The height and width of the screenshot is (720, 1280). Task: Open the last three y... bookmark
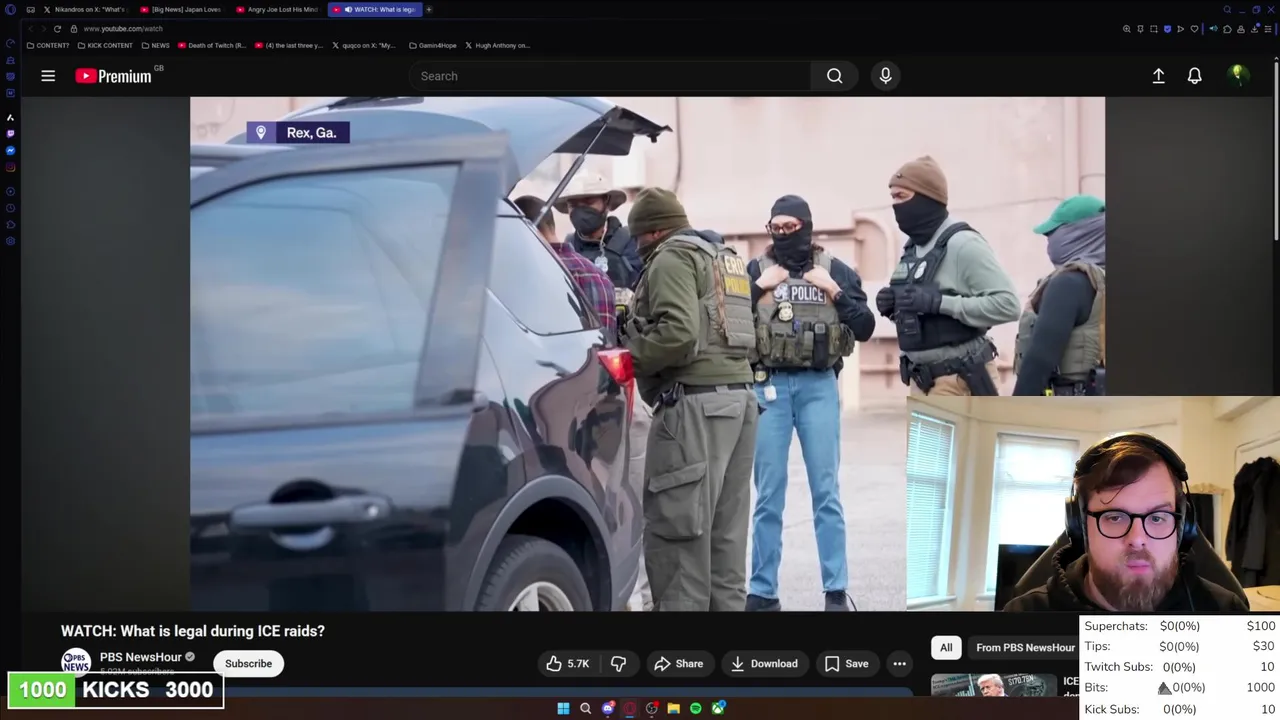point(289,45)
